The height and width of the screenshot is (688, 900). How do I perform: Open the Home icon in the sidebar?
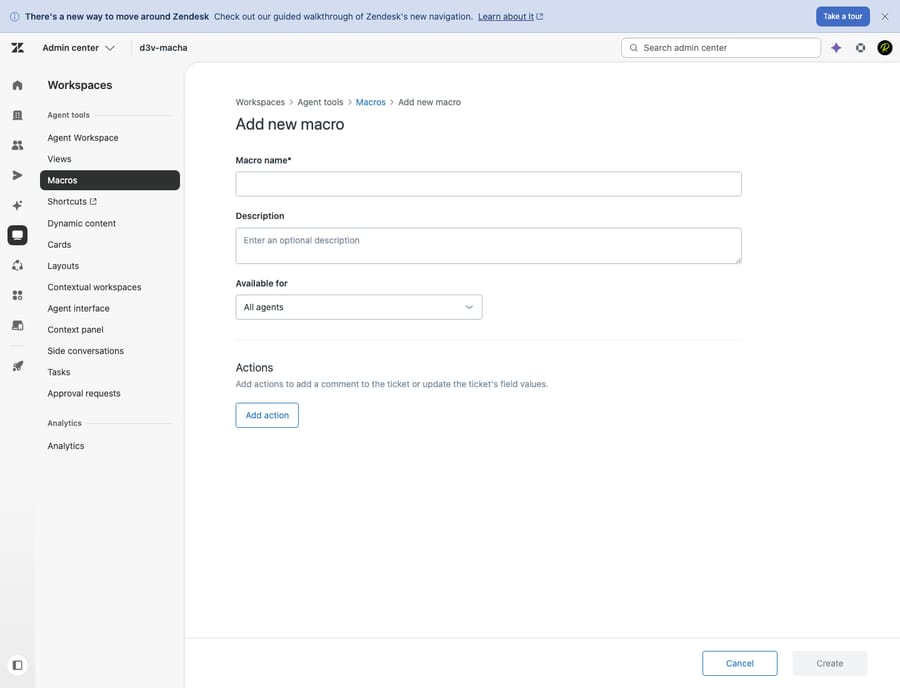18,85
